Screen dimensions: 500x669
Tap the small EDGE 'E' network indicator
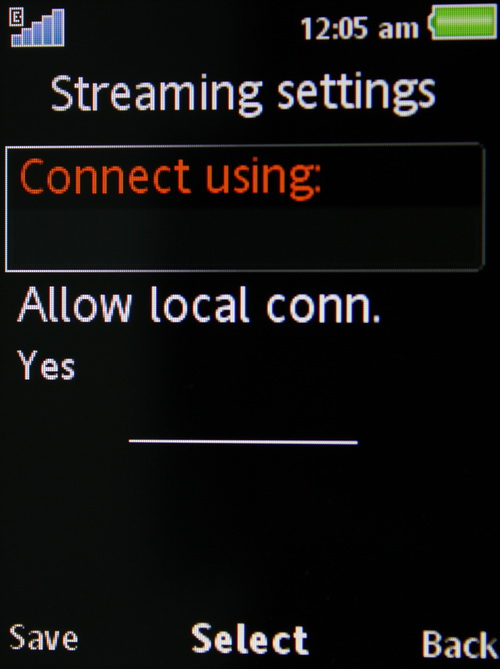[x=17, y=18]
